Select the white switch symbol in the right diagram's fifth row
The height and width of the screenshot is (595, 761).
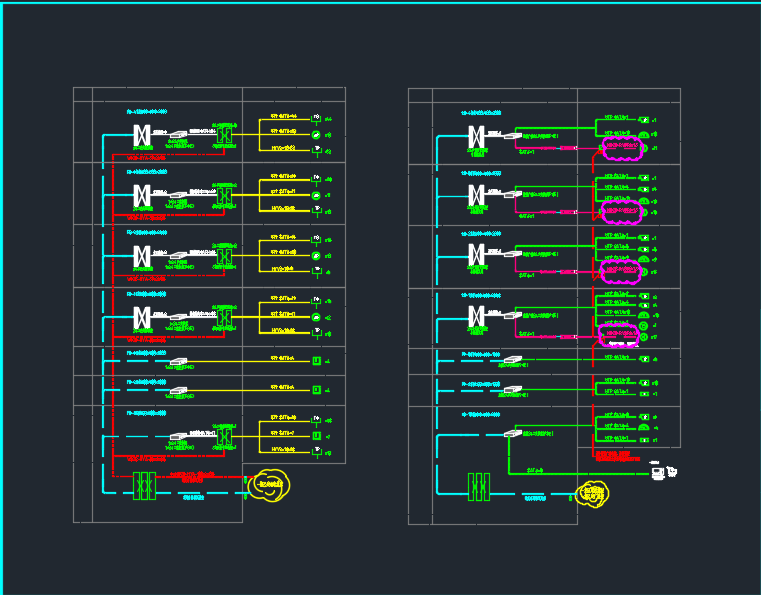[x=513, y=360]
